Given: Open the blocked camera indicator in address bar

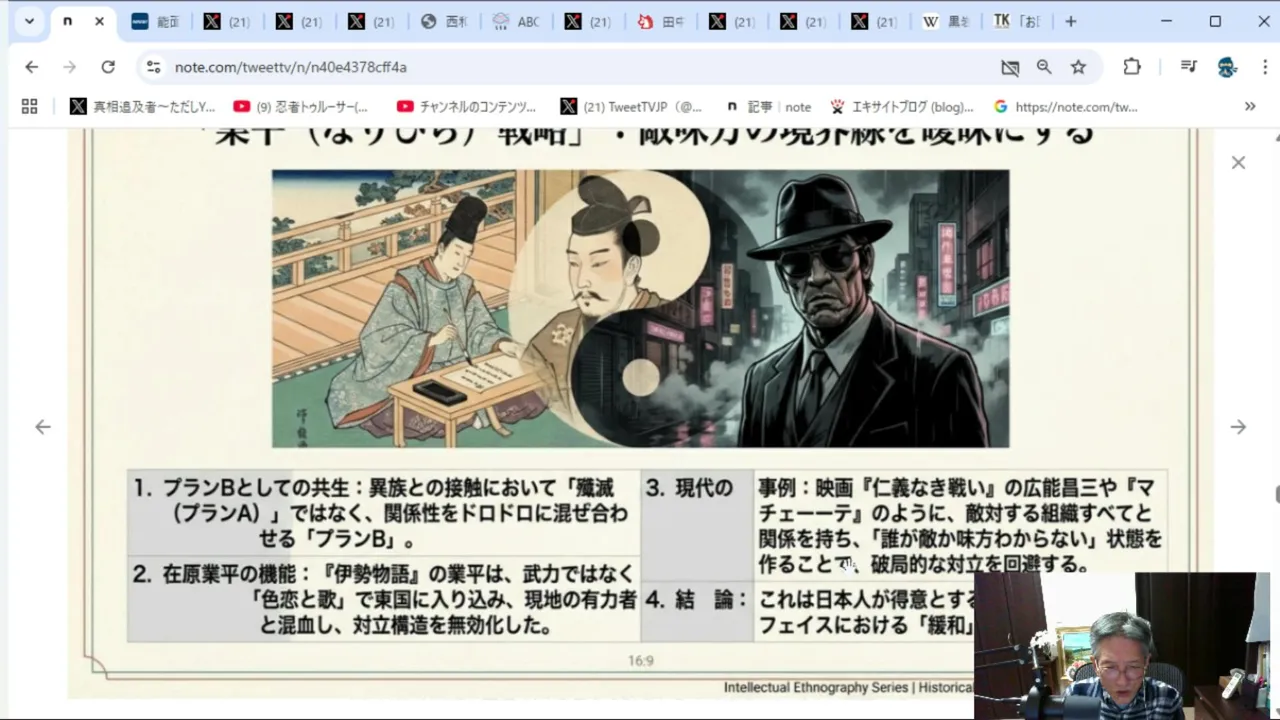Looking at the screenshot, I should click(x=1010, y=67).
